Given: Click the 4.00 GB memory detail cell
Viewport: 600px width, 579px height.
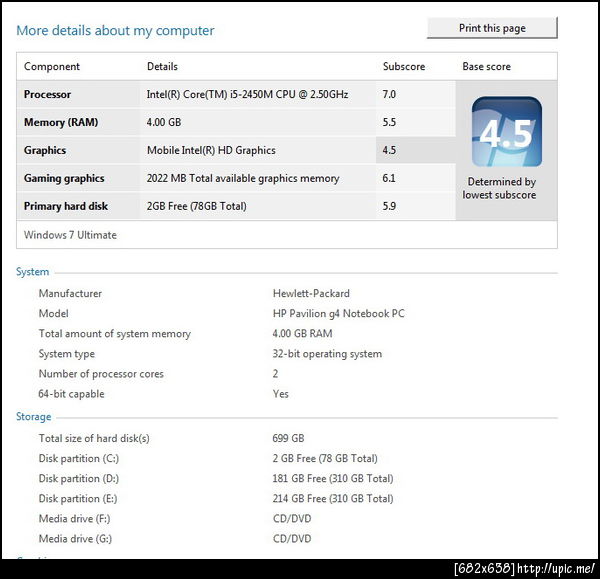Looking at the screenshot, I should point(164,122).
